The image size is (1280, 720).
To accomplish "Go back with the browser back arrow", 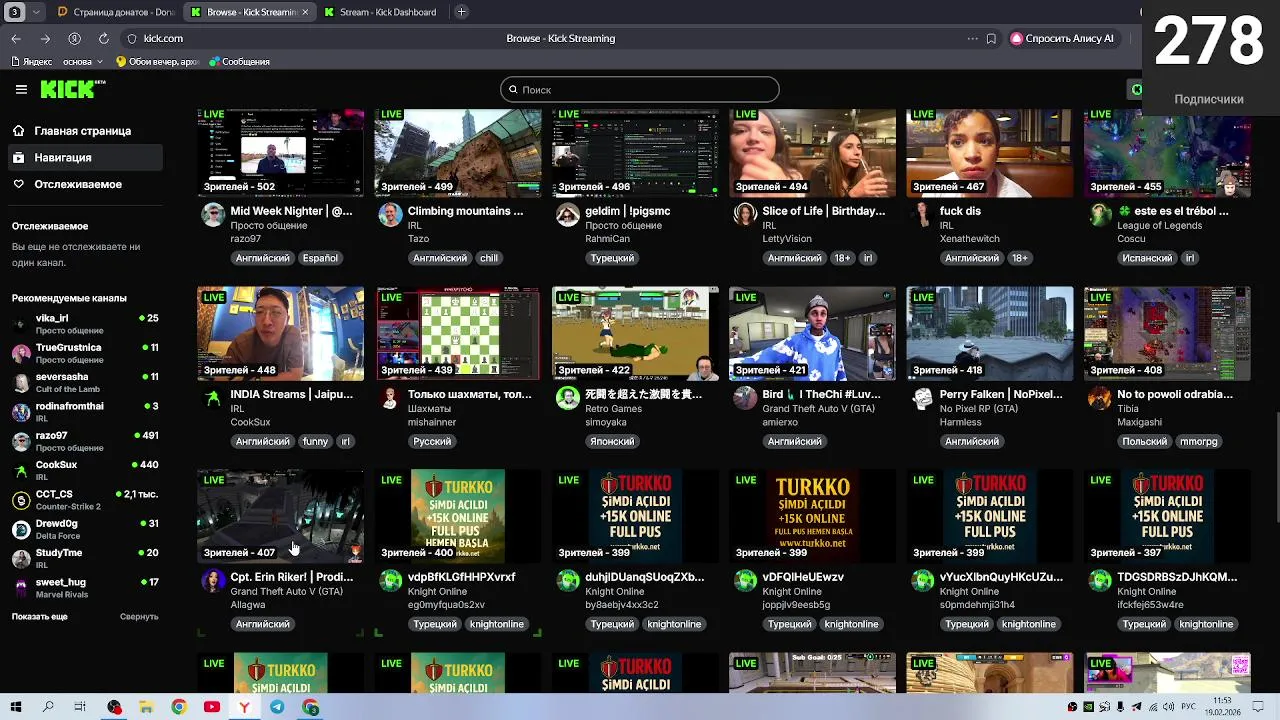I will 16,38.
